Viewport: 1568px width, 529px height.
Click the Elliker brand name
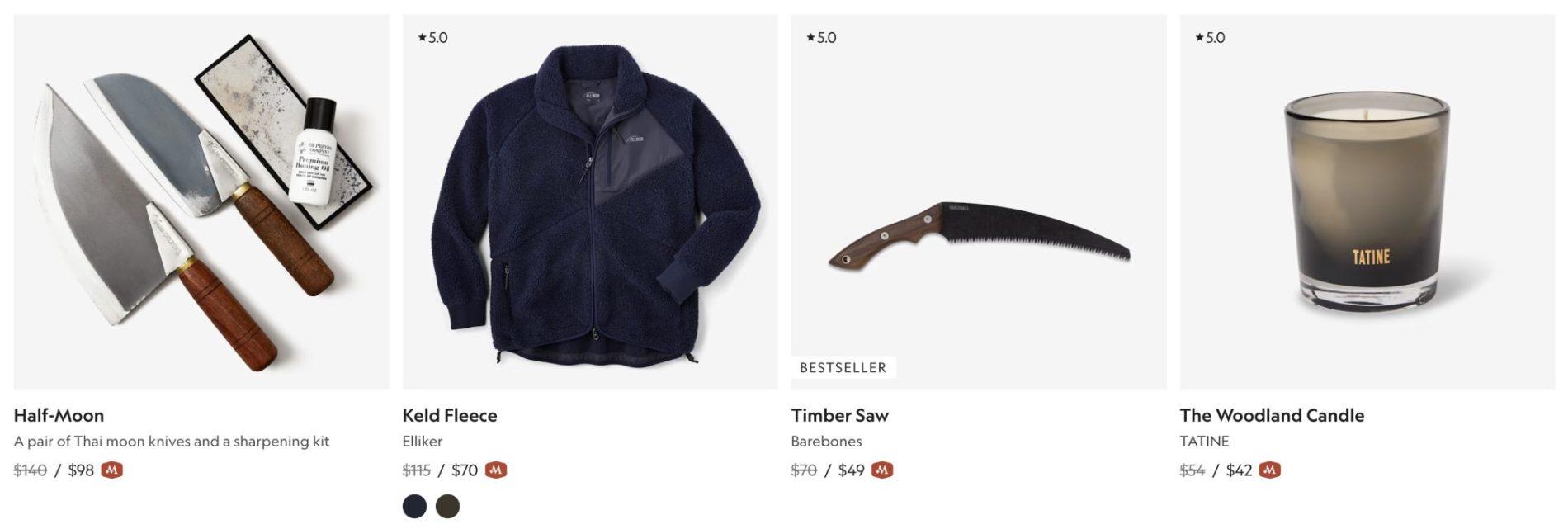click(x=423, y=442)
